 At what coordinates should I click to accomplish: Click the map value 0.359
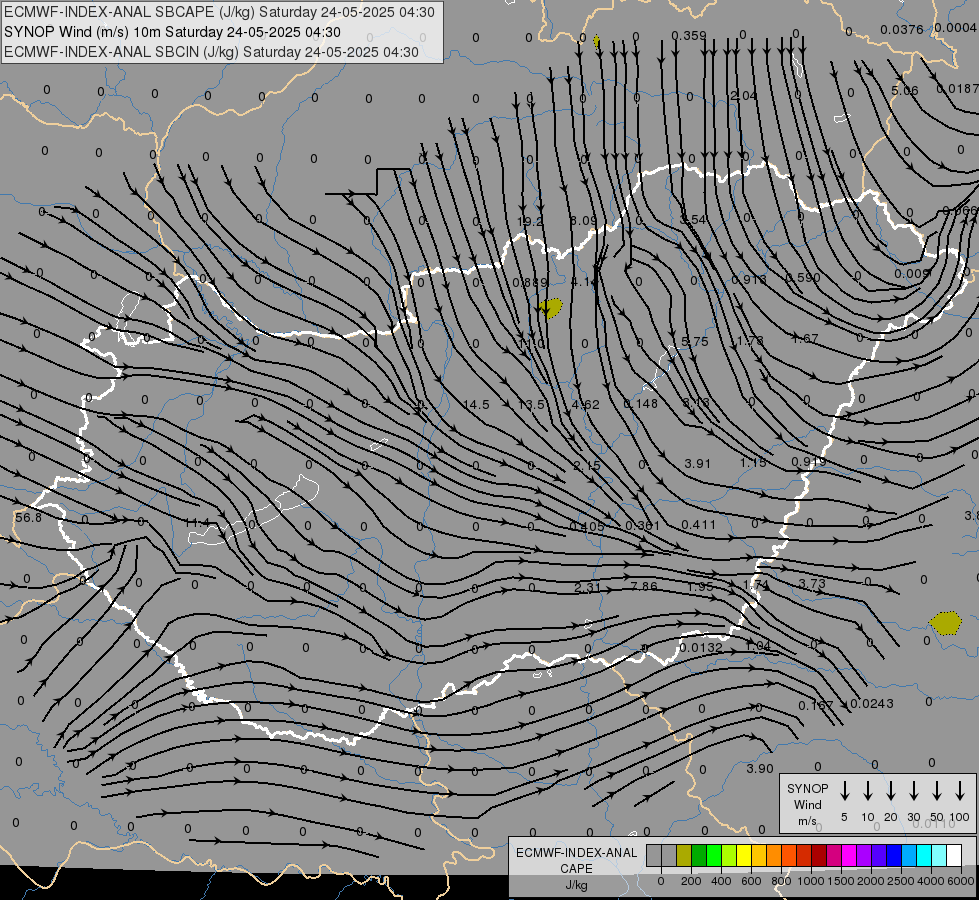point(689,36)
